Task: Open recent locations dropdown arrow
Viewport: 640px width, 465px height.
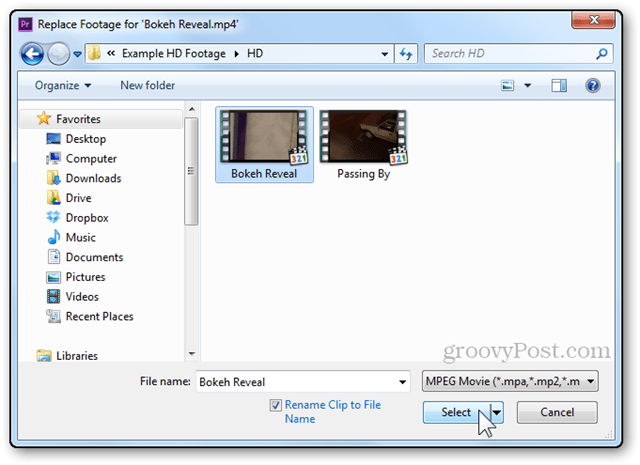Action: pos(77,54)
